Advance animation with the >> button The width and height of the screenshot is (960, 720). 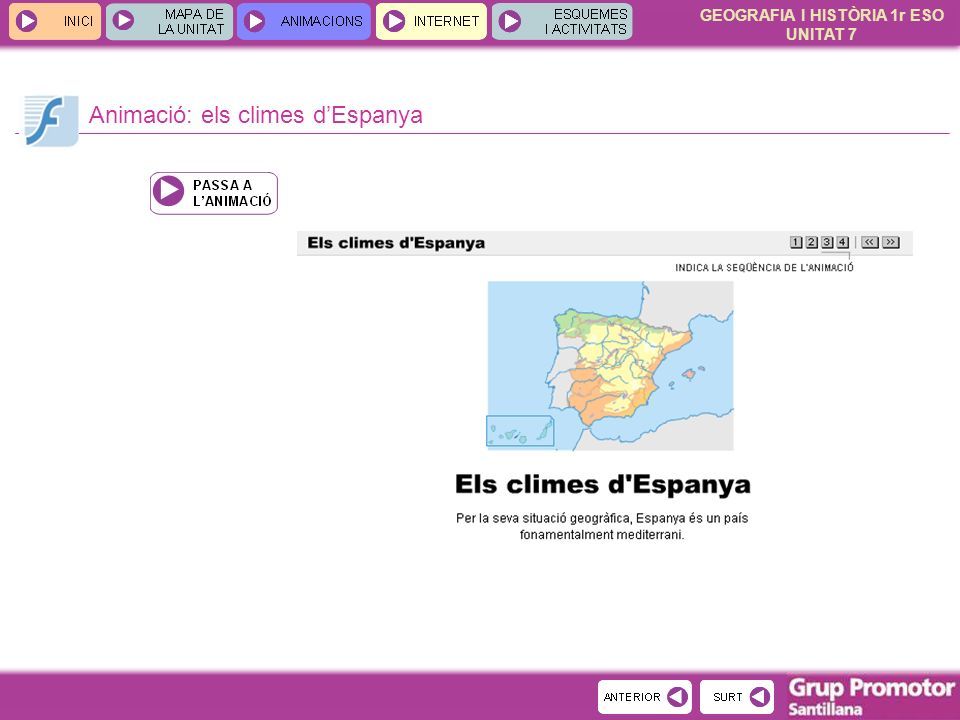coord(891,242)
